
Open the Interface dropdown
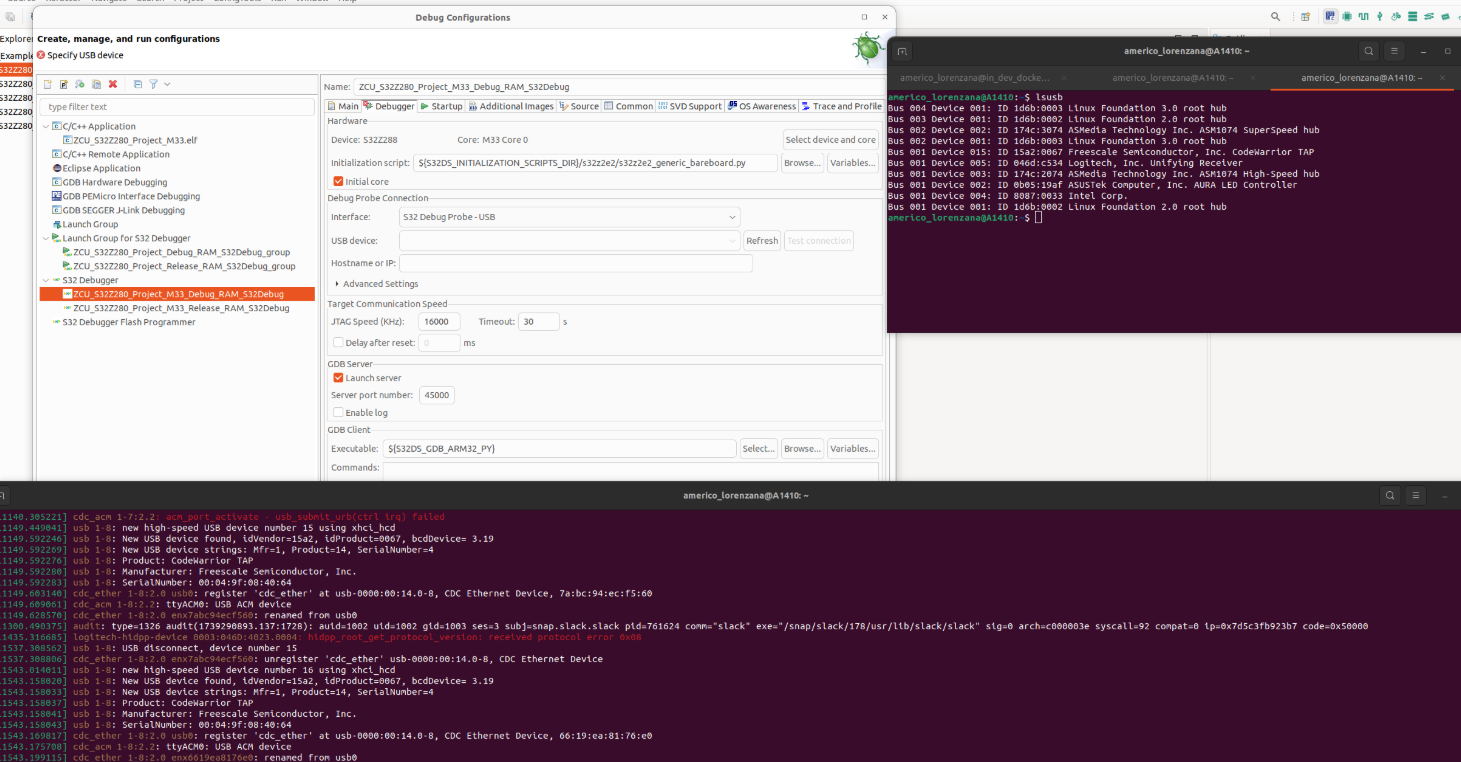732,216
